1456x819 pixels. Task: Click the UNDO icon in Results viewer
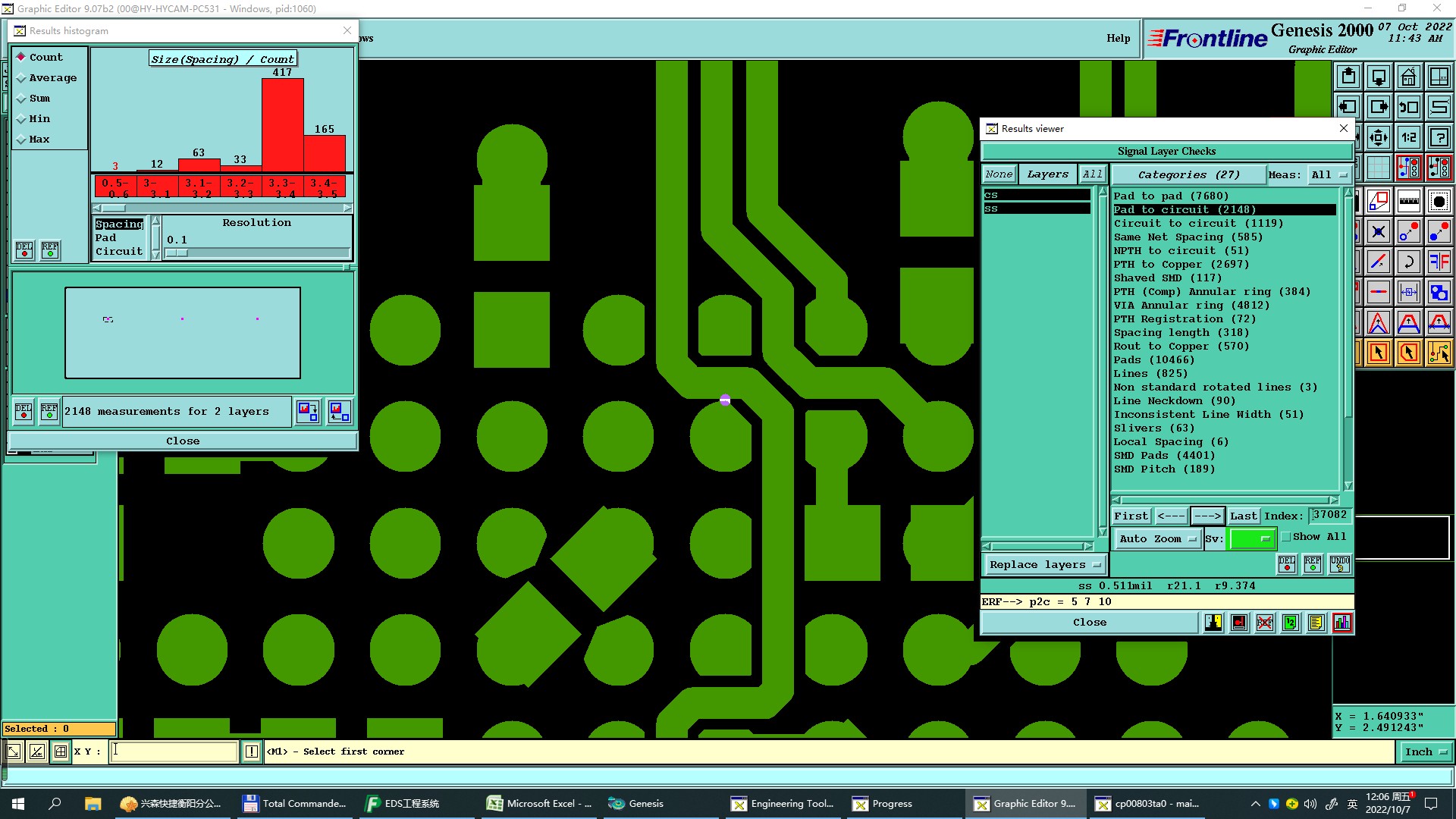click(1339, 563)
